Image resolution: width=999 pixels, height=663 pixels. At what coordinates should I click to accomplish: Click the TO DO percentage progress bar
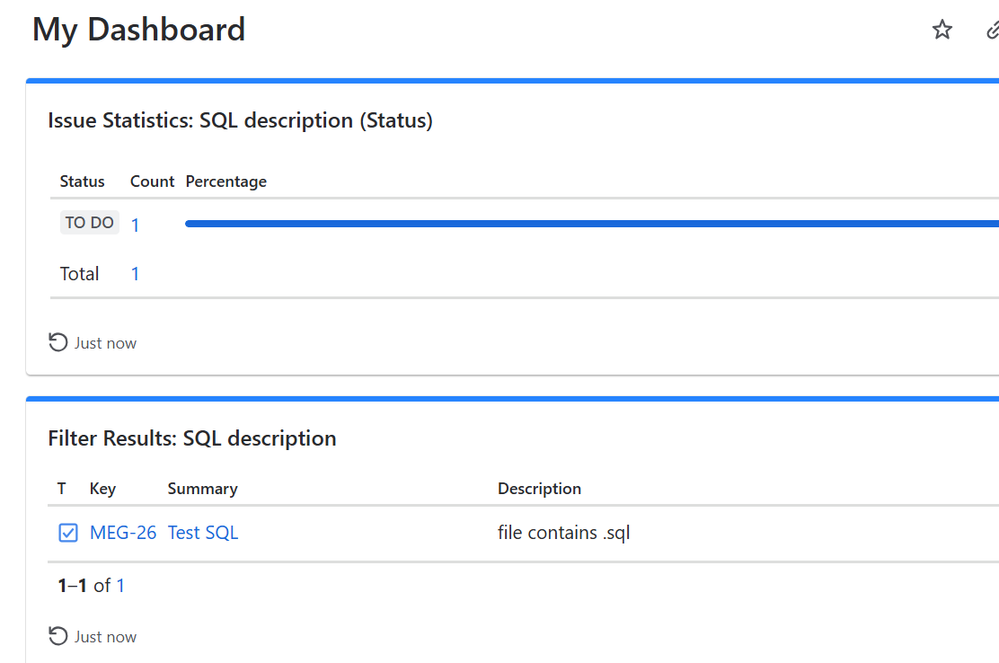pos(590,224)
